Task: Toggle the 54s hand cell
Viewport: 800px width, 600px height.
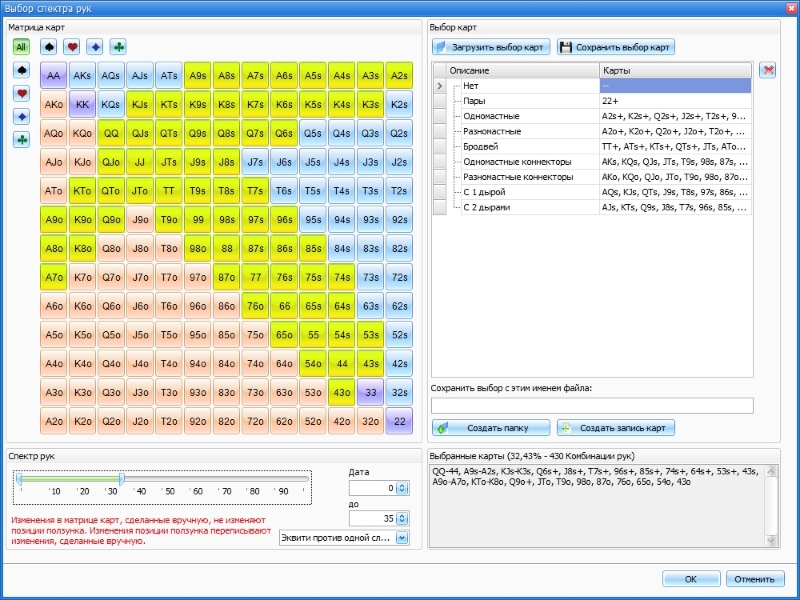Action: 342,335
